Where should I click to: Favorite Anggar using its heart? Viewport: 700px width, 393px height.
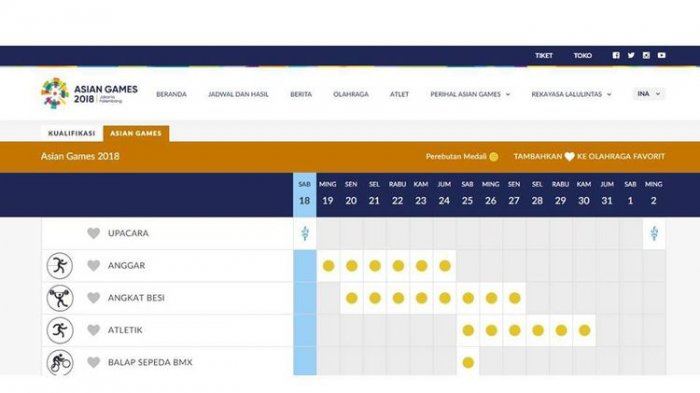(93, 266)
